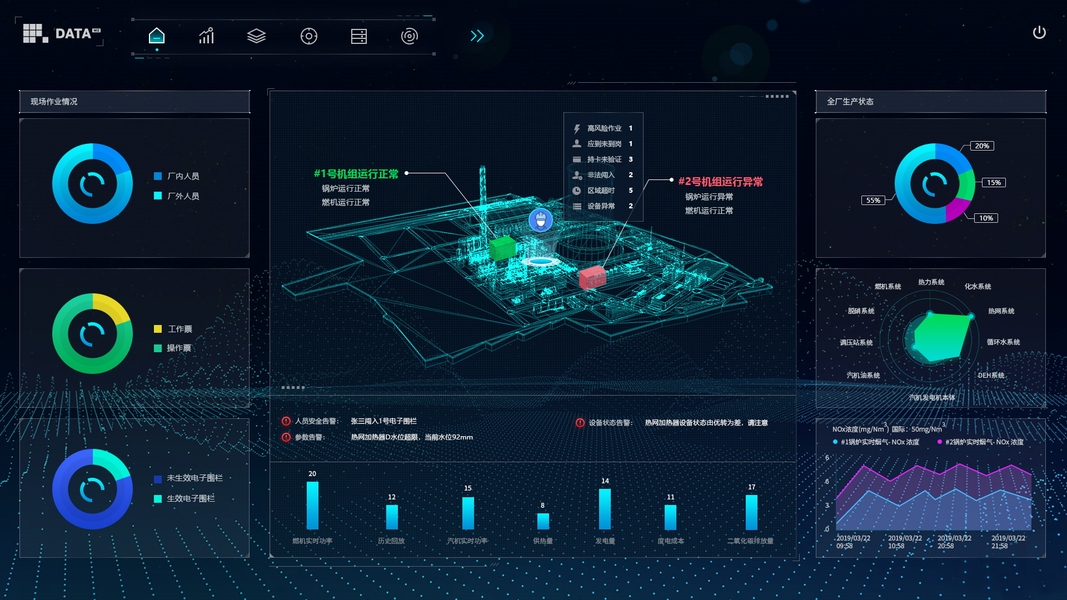Toggle 生效电子围栏 legend item

(184, 499)
